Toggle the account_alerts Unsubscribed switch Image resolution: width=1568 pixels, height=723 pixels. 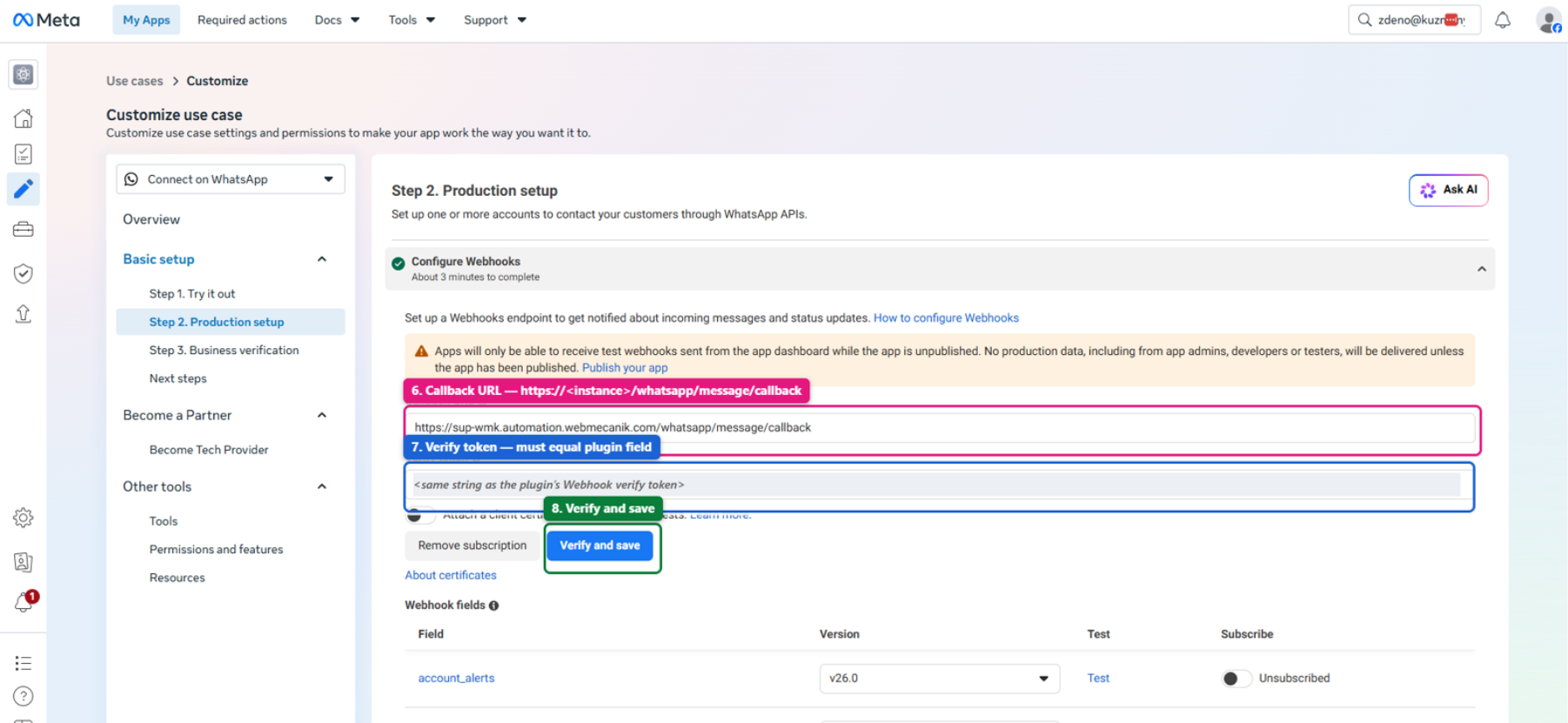(1236, 679)
